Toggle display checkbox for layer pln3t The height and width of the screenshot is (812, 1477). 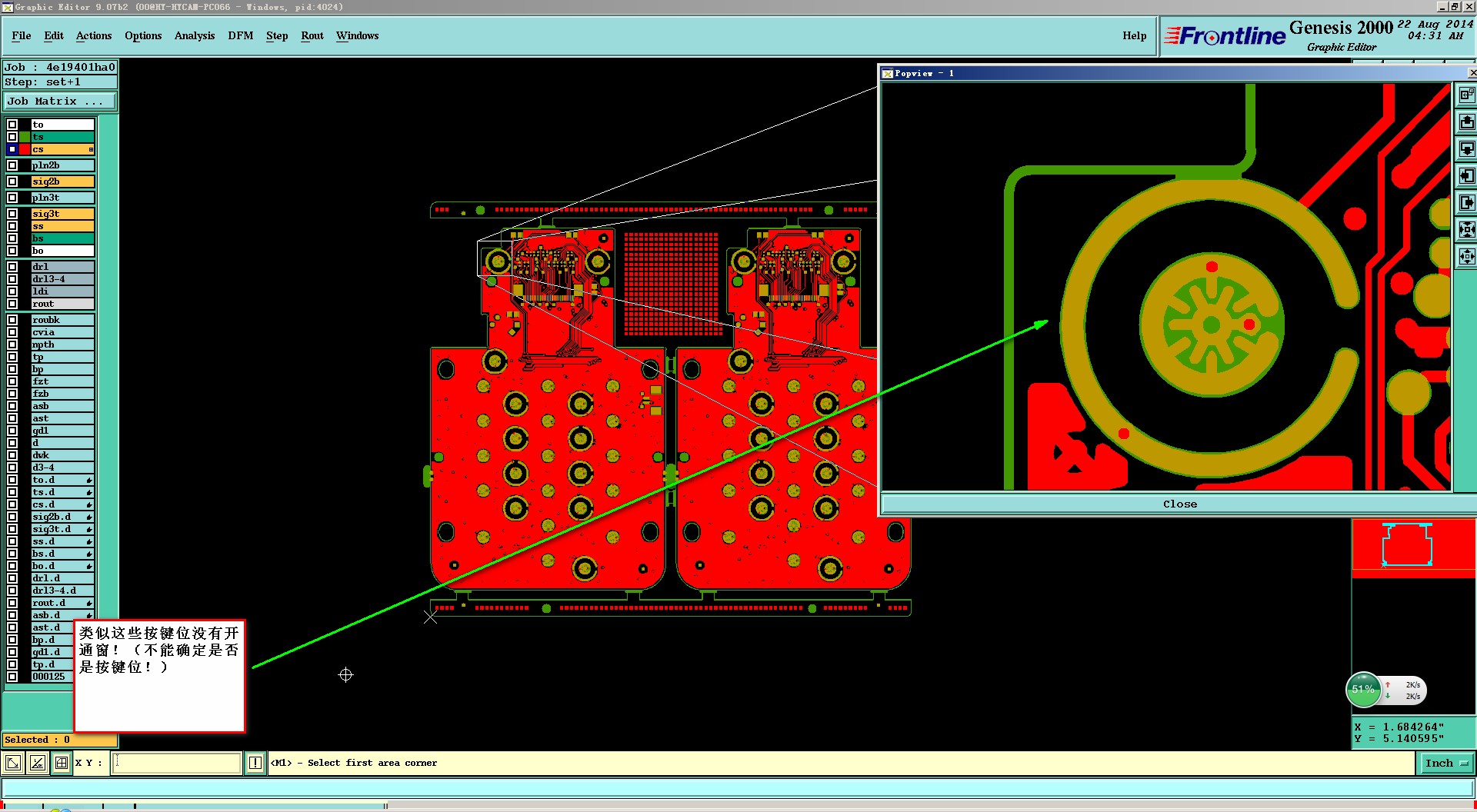click(12, 198)
